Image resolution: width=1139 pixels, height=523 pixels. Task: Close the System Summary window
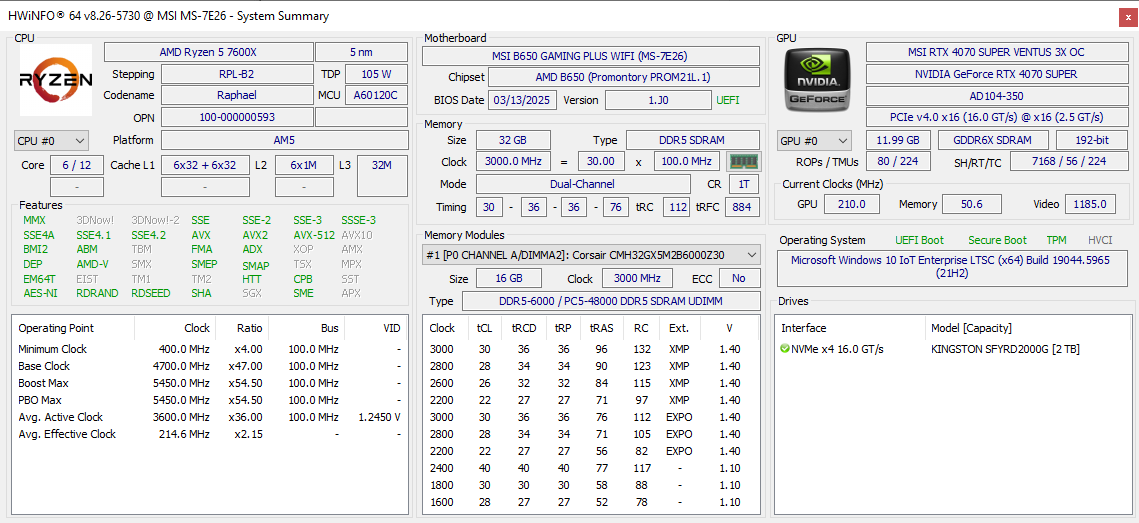coord(1127,16)
